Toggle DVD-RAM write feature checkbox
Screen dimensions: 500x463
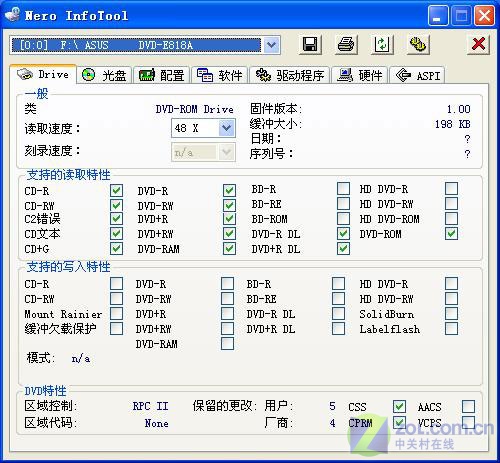(227, 344)
